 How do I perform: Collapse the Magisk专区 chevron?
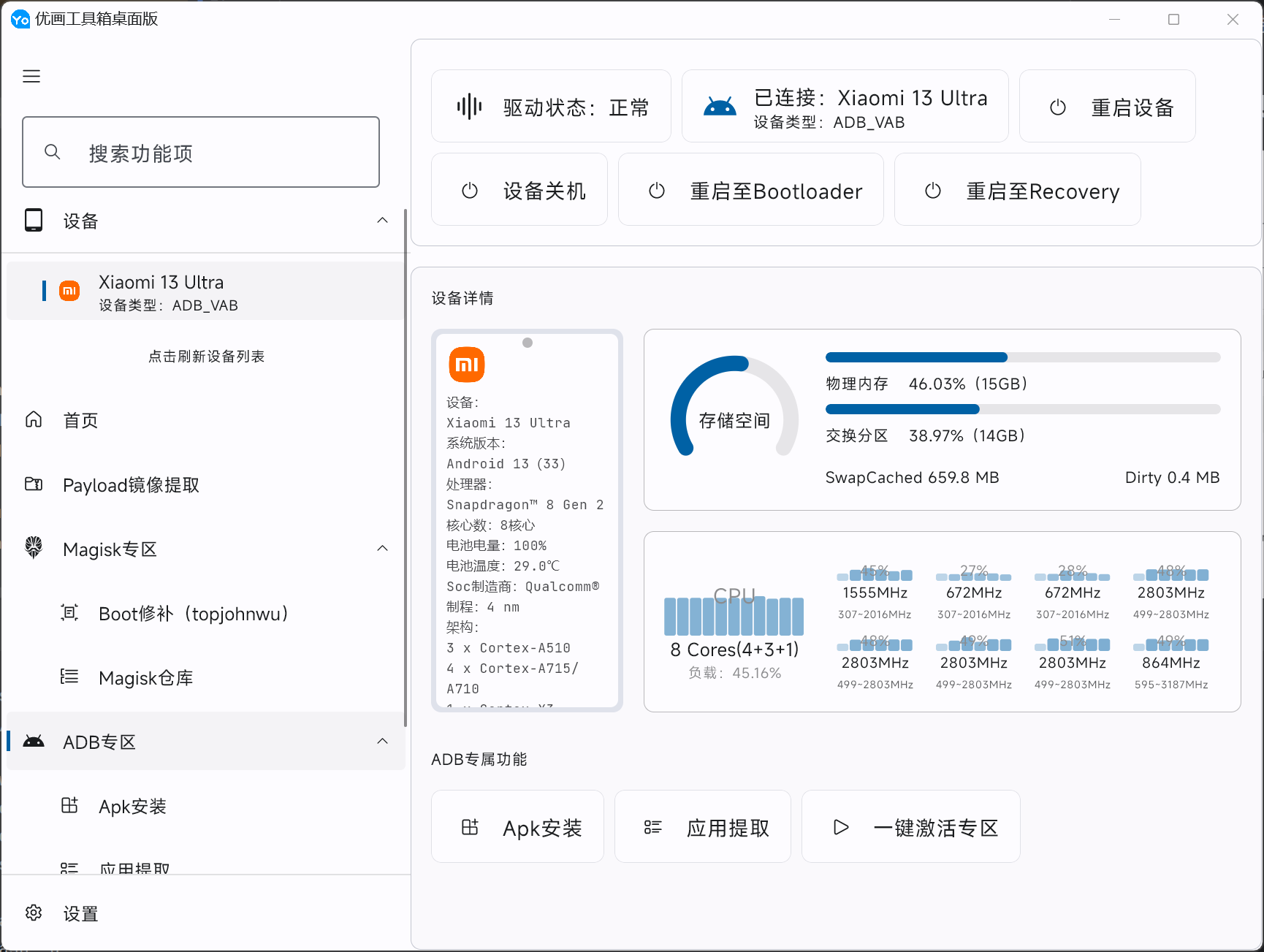click(x=382, y=549)
